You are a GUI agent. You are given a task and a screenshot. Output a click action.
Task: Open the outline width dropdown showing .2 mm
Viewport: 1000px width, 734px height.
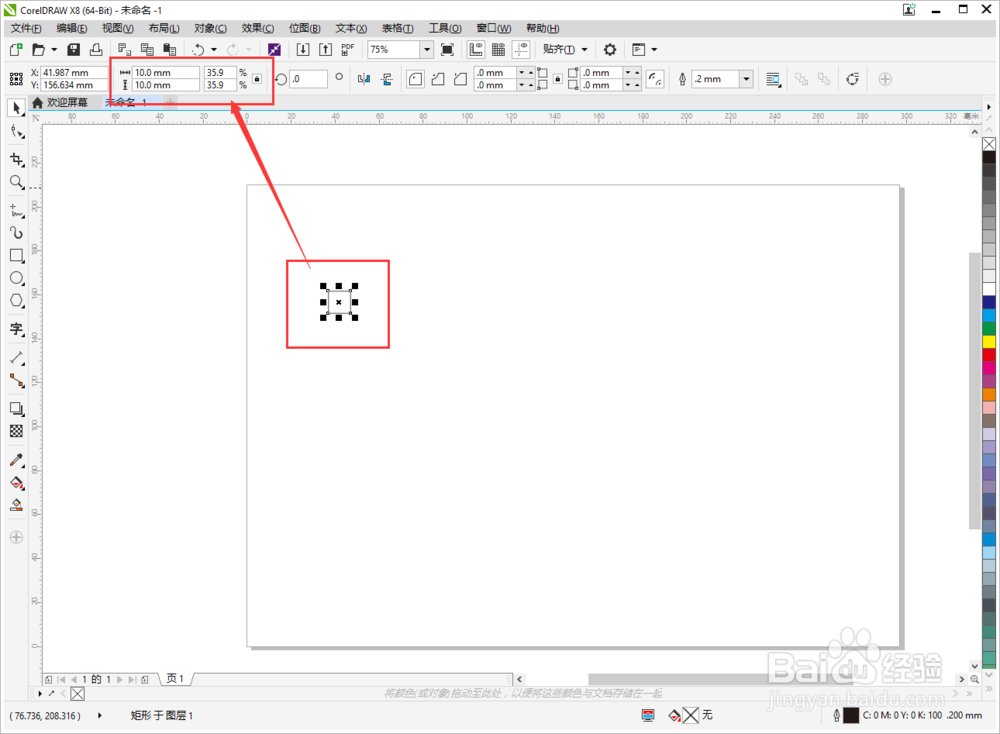(x=745, y=78)
